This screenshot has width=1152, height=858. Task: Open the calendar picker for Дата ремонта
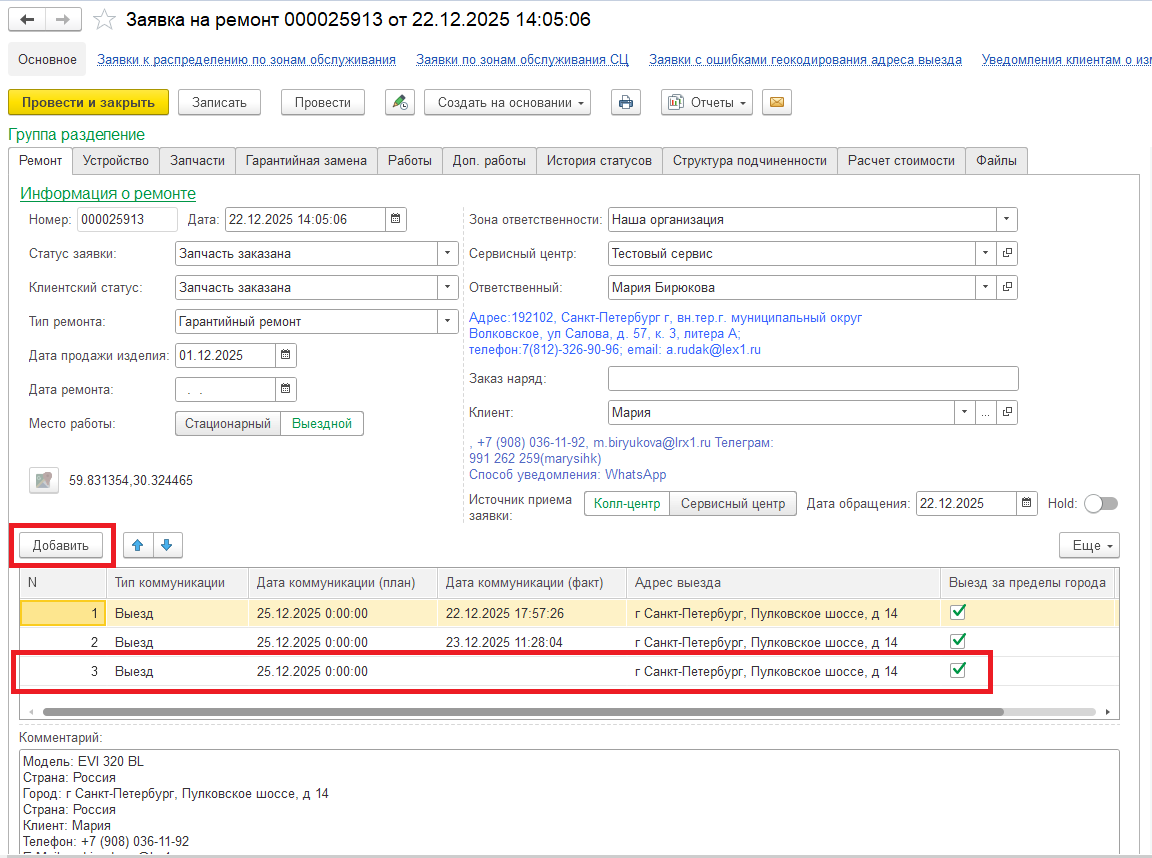(285, 389)
